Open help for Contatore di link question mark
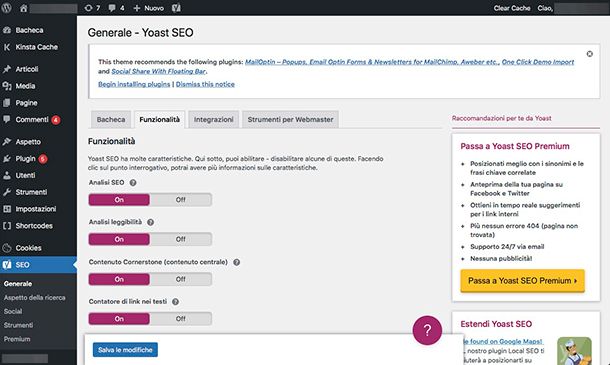This screenshot has height=365, width=610. (x=175, y=302)
